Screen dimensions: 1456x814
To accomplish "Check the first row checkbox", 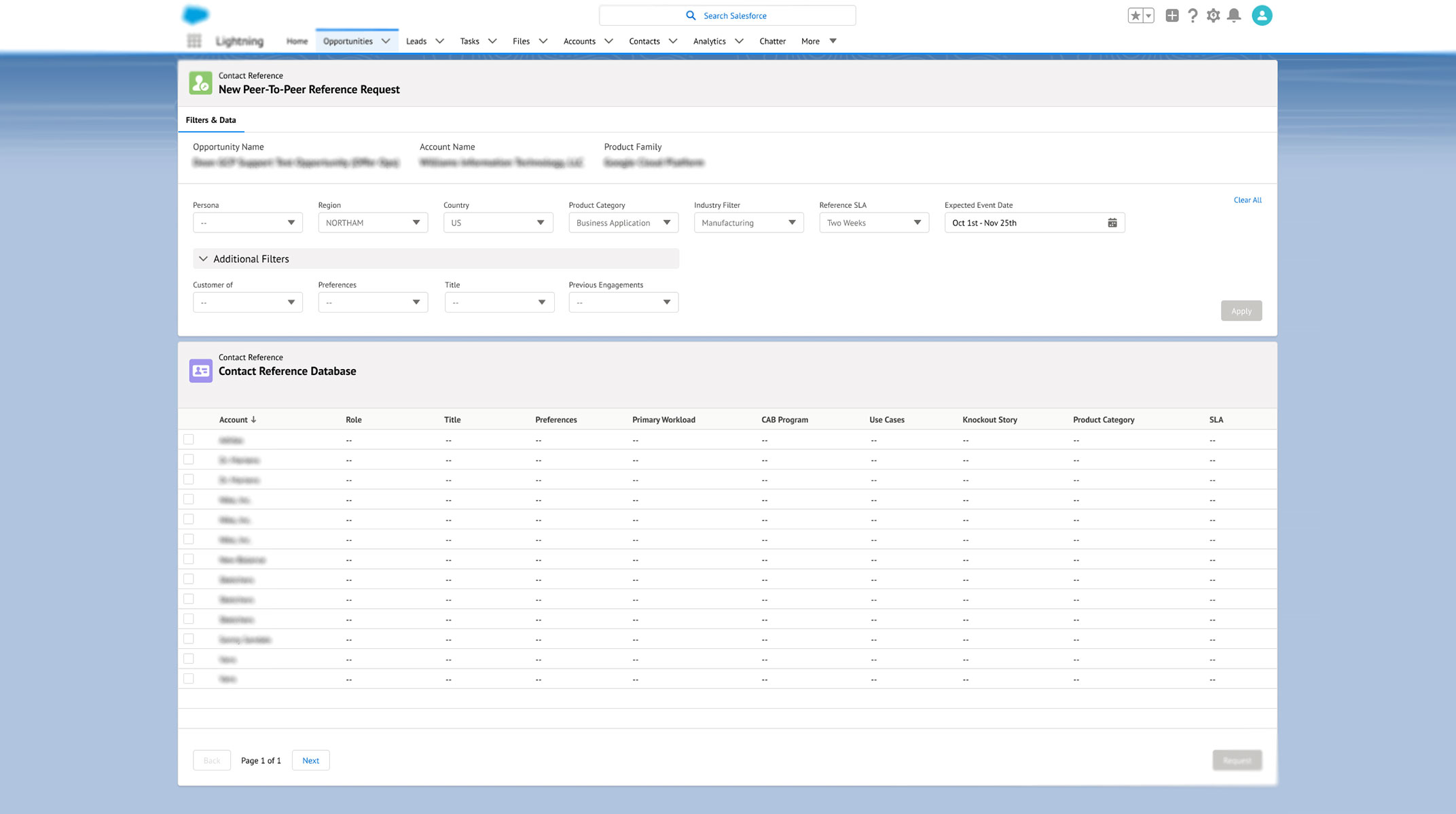I will coord(189,440).
